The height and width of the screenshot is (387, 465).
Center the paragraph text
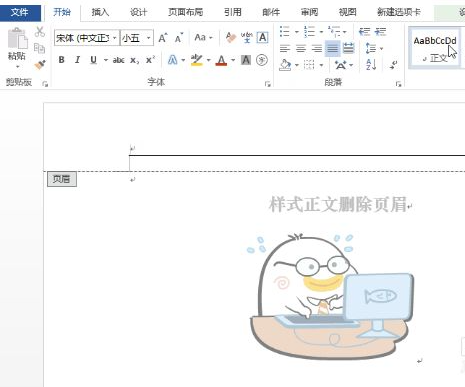301,49
